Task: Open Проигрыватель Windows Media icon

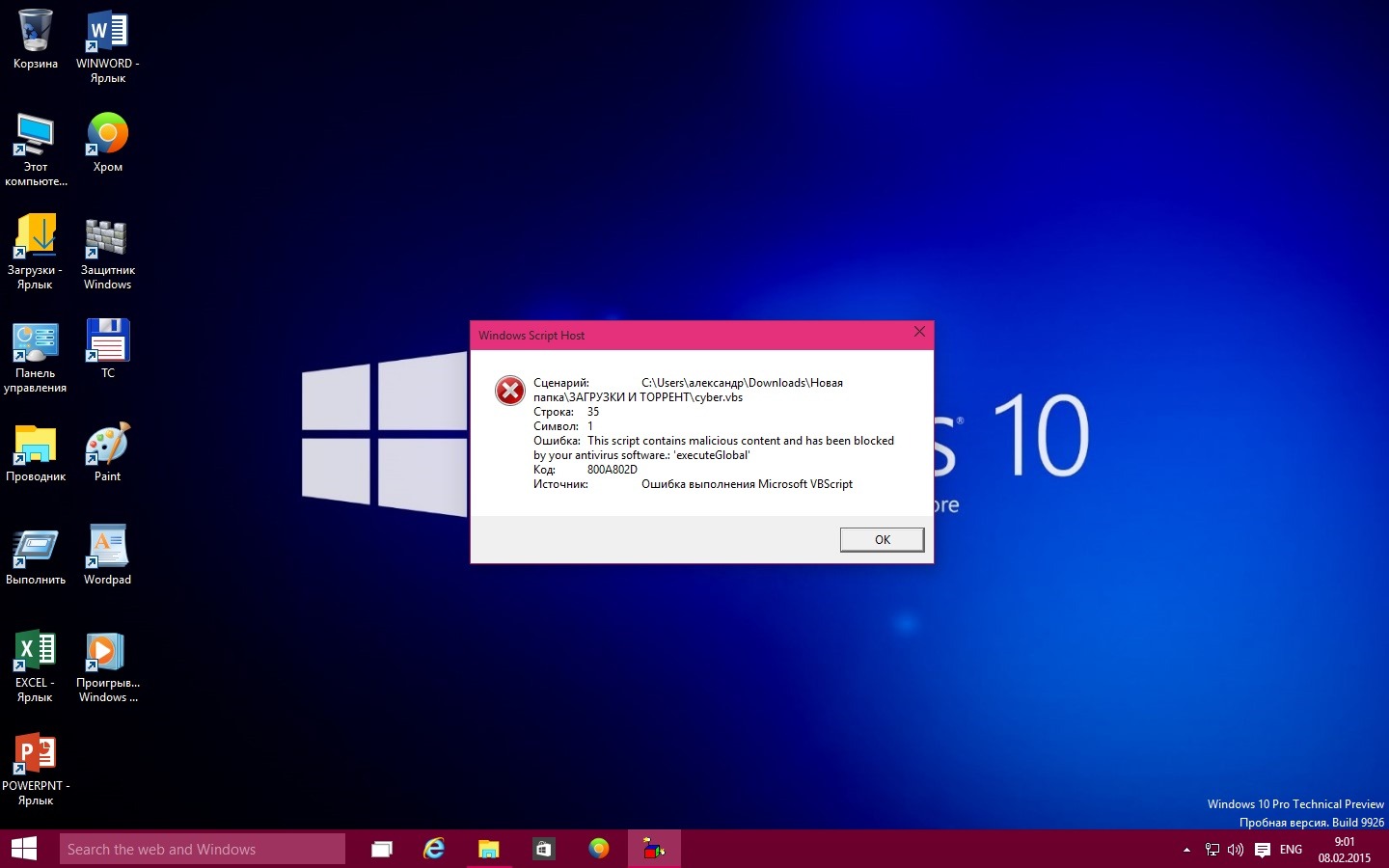Action: [x=107, y=650]
